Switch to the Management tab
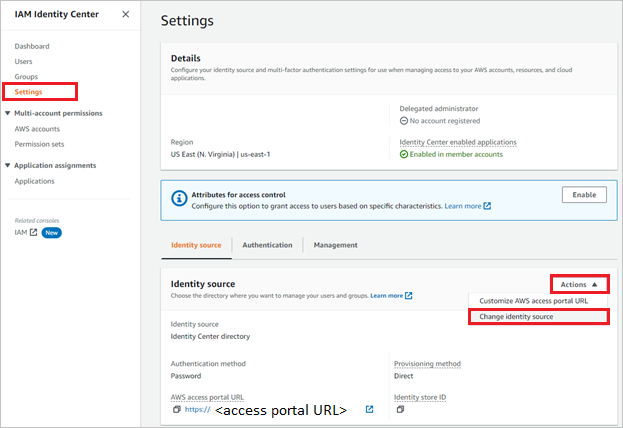 coord(336,245)
